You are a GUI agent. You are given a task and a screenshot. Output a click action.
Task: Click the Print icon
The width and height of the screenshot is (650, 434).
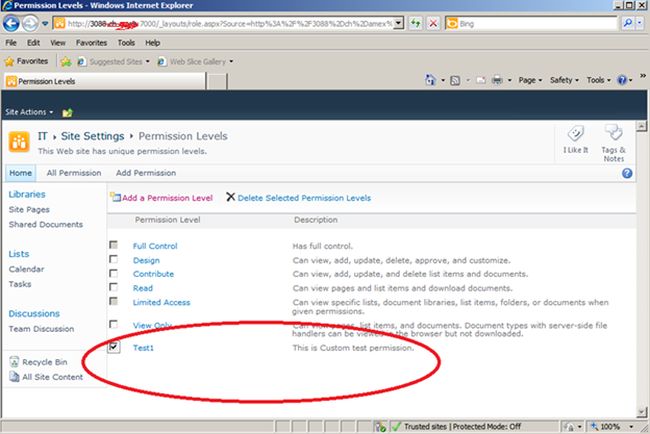497,80
